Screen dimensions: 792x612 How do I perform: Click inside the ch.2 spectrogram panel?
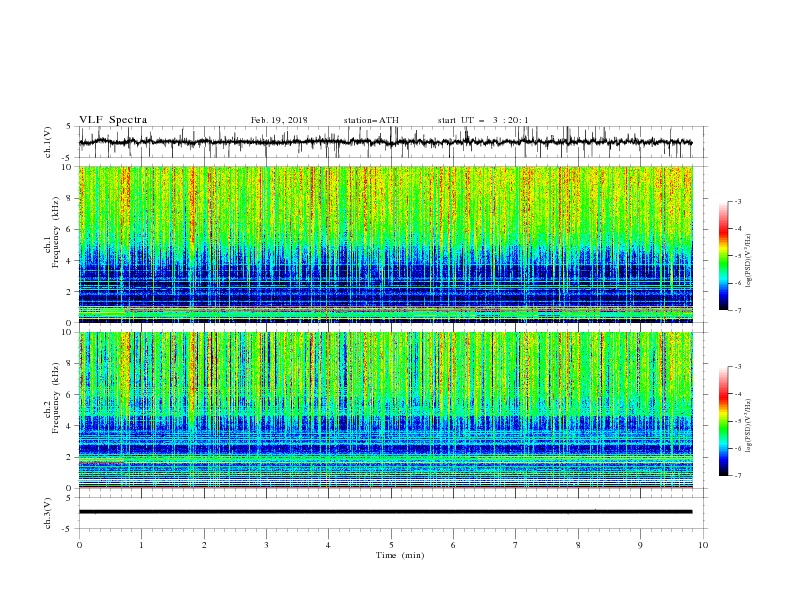385,410
